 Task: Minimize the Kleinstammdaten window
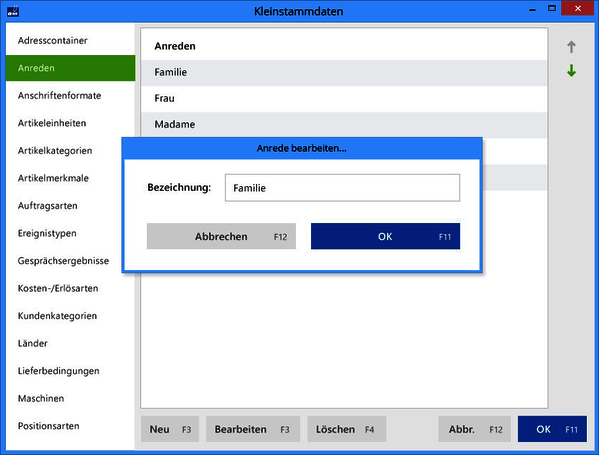[x=533, y=9]
